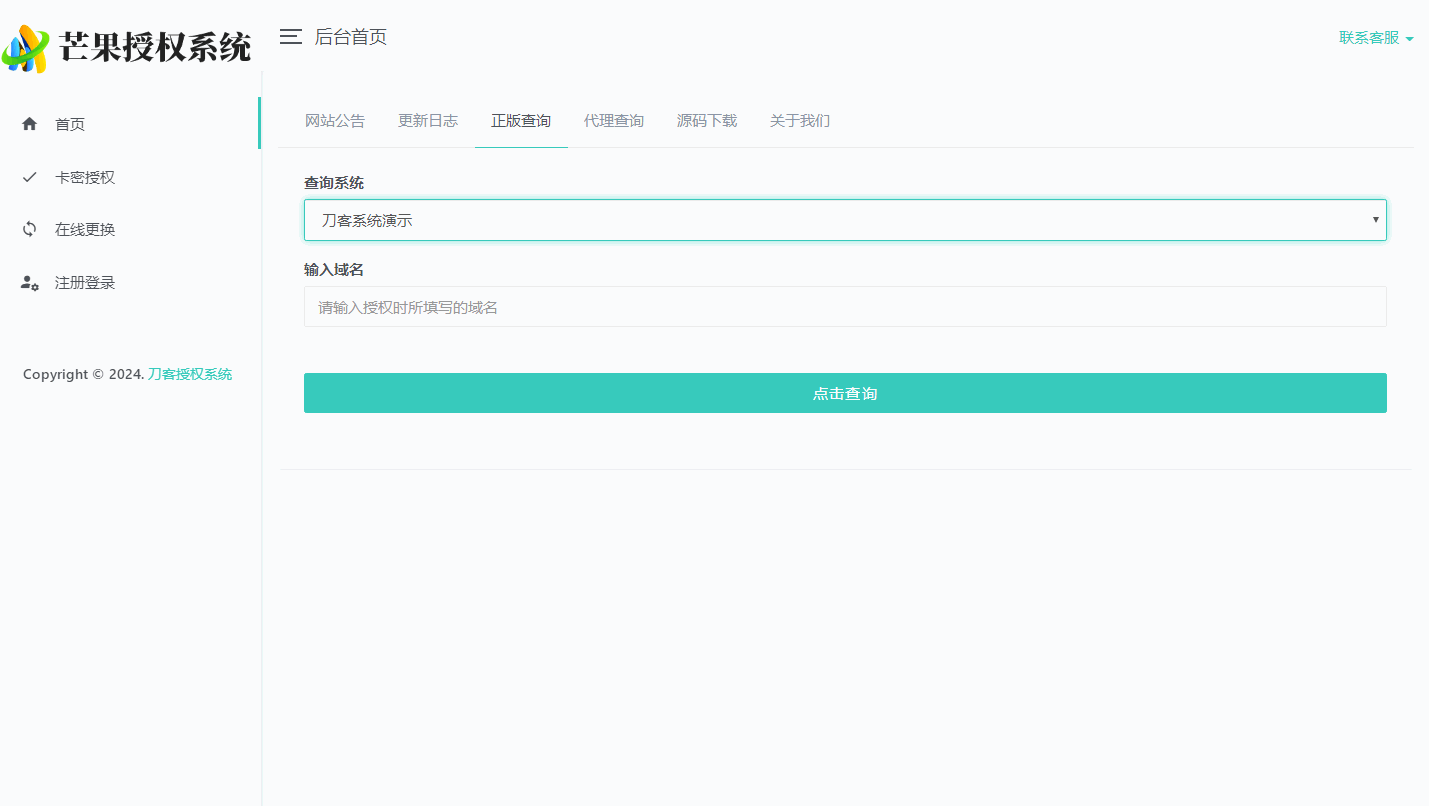Open the 联系客服 dropdown menu
The image size is (1429, 806).
(1375, 38)
